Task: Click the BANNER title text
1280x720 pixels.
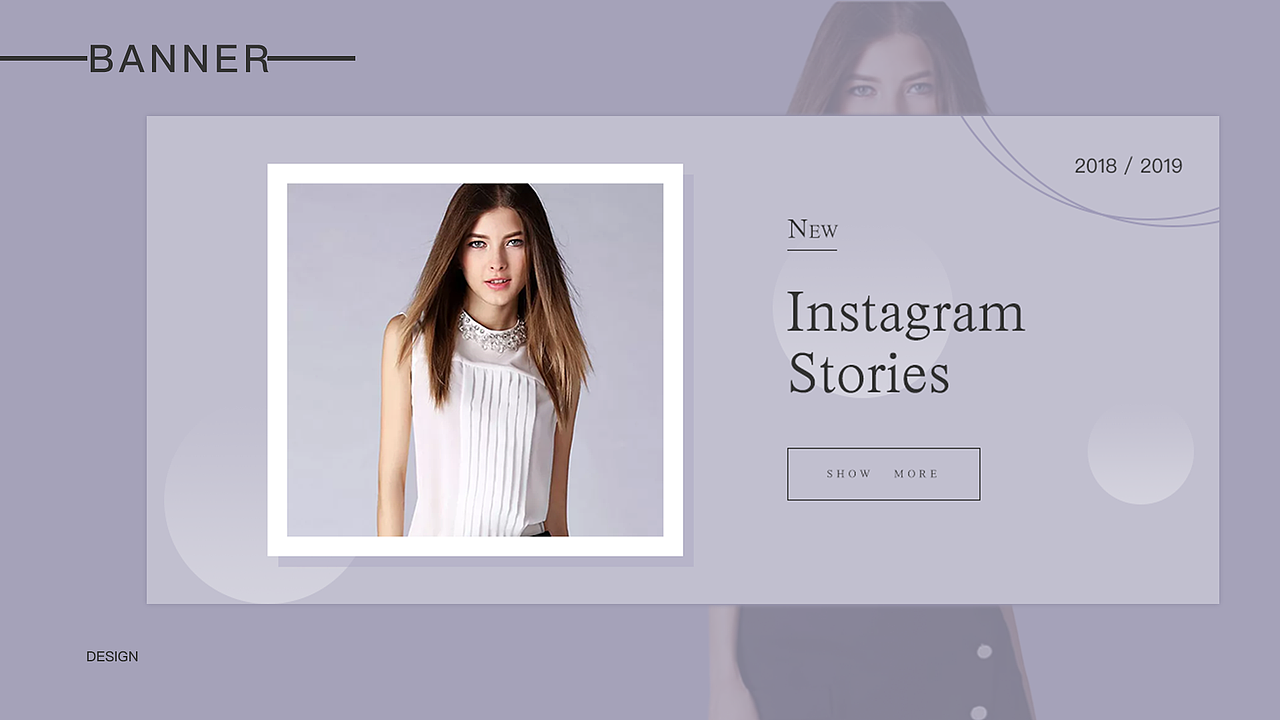Action: pos(179,59)
